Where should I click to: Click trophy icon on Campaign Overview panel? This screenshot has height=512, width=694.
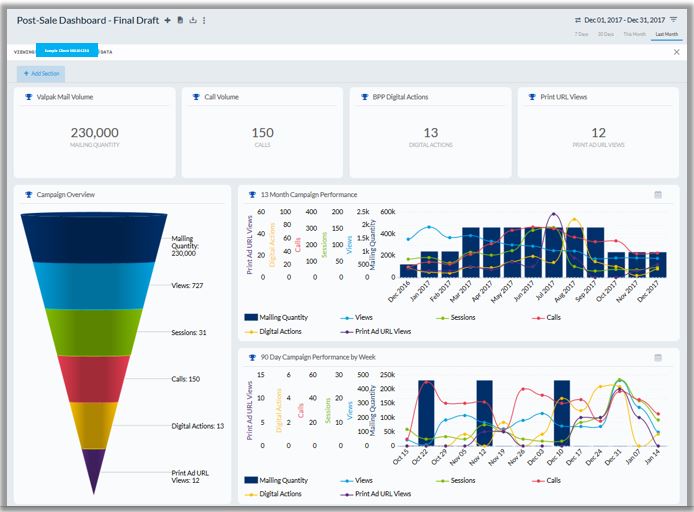pyautogui.click(x=28, y=194)
